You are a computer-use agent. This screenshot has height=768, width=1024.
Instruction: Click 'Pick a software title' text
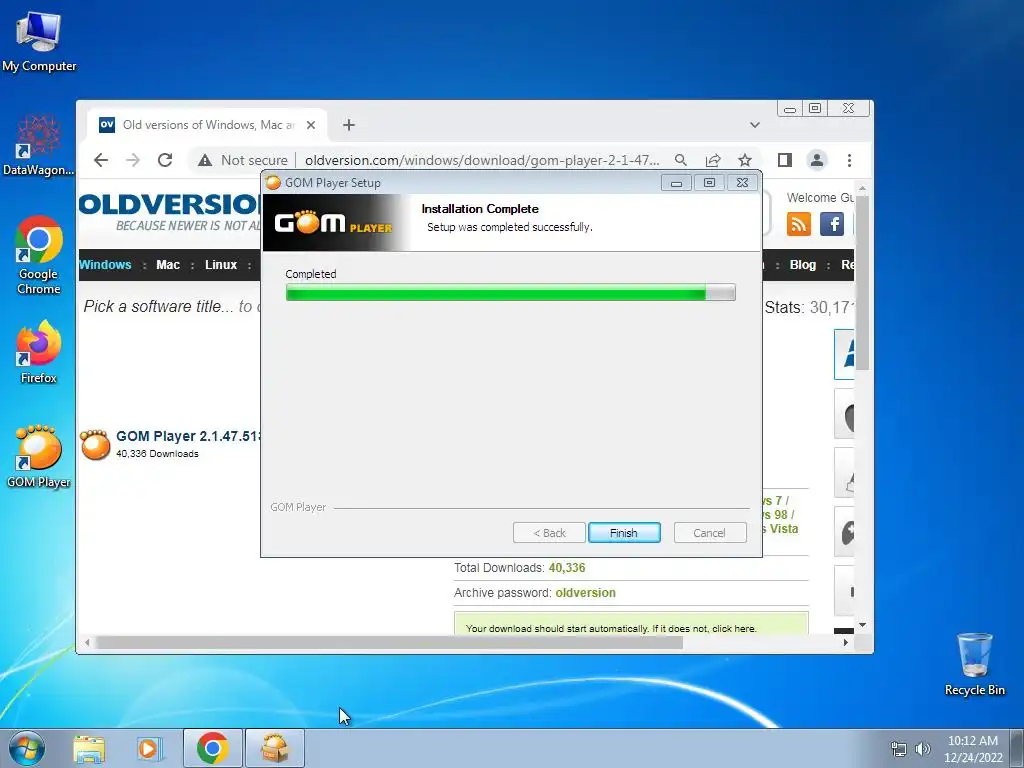158,306
